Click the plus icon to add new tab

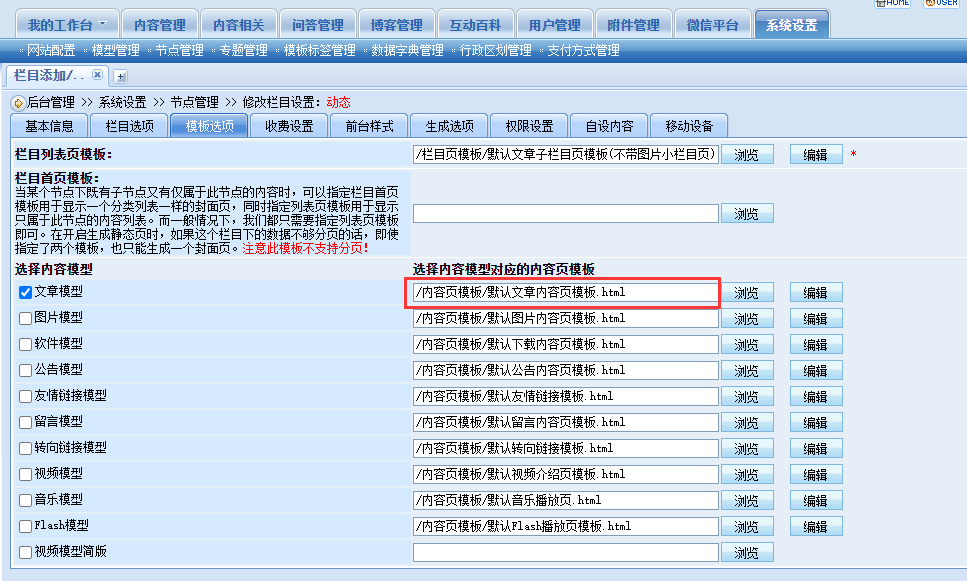[x=120, y=76]
